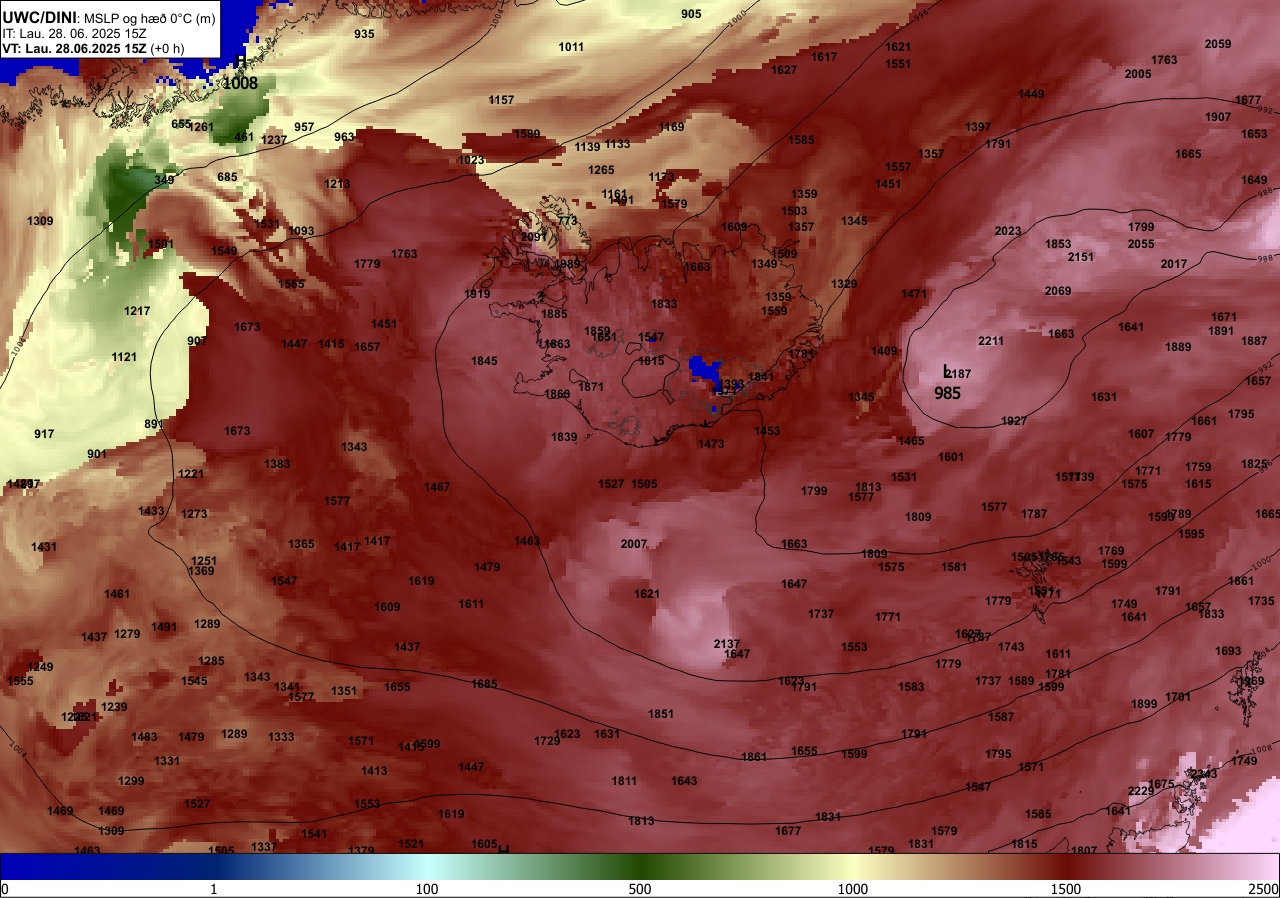Click the low pressure label 985

(x=947, y=393)
